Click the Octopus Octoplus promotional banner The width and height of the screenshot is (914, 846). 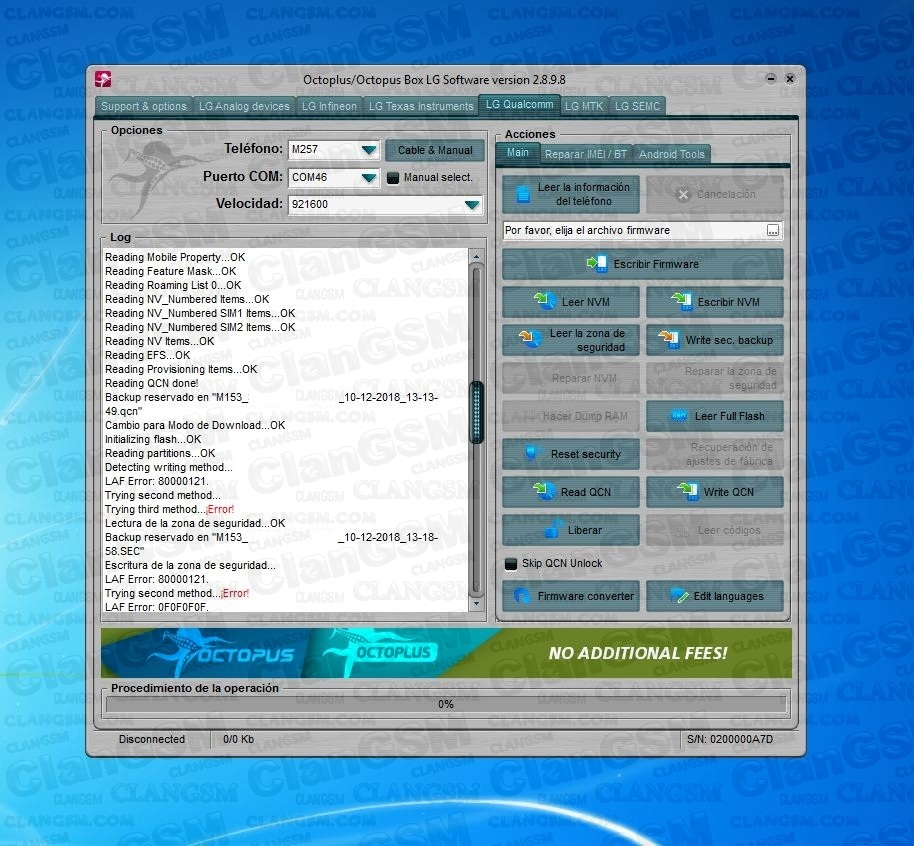click(446, 652)
